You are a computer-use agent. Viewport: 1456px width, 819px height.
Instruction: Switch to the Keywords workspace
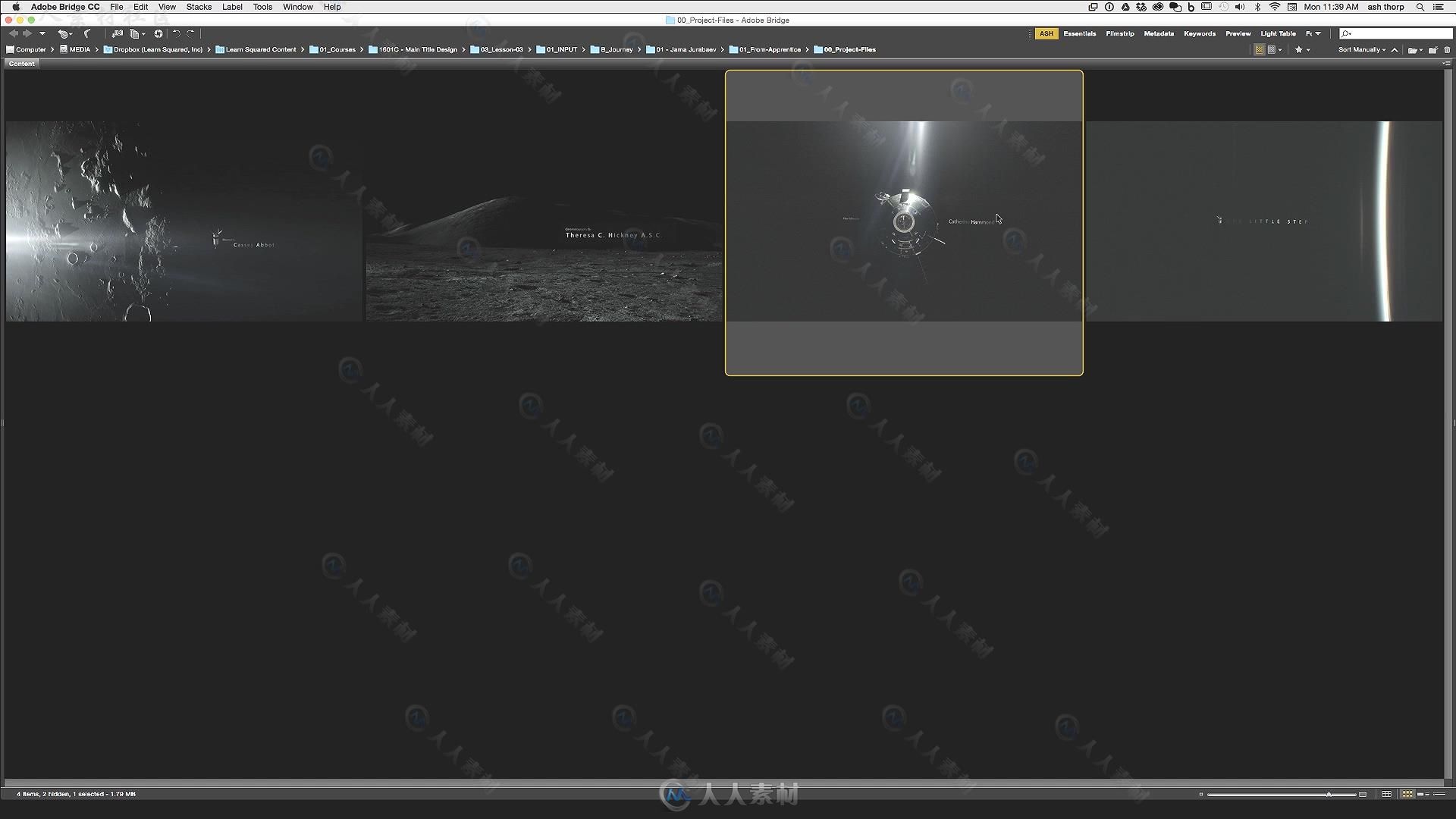point(1200,33)
